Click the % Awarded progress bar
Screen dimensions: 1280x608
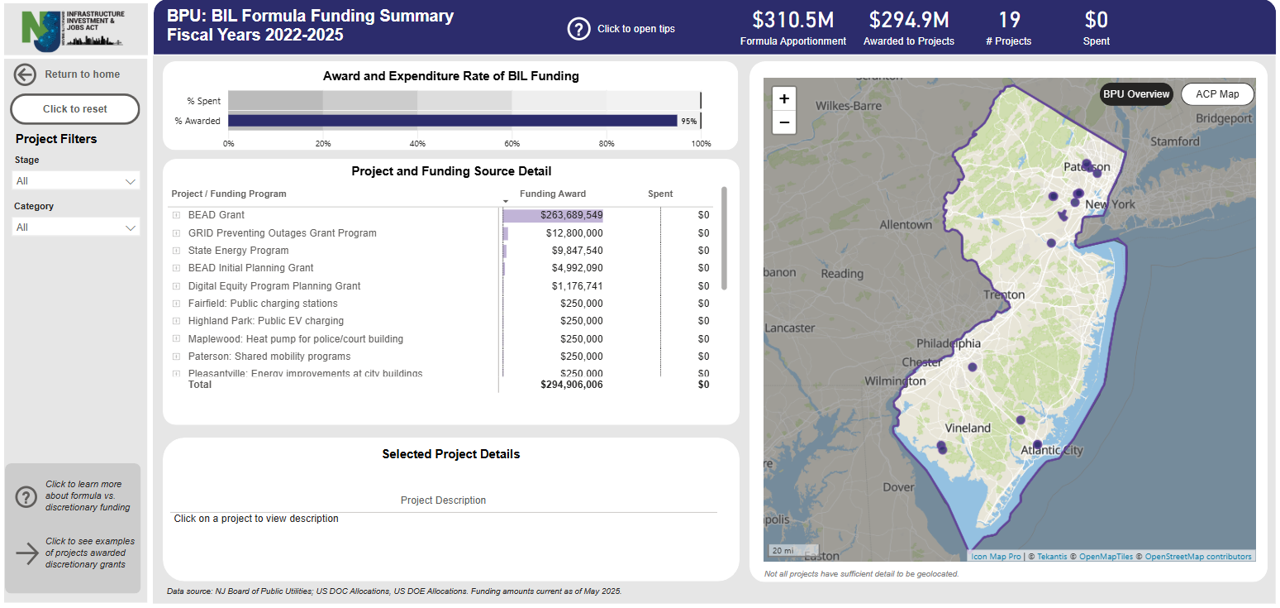(452, 121)
